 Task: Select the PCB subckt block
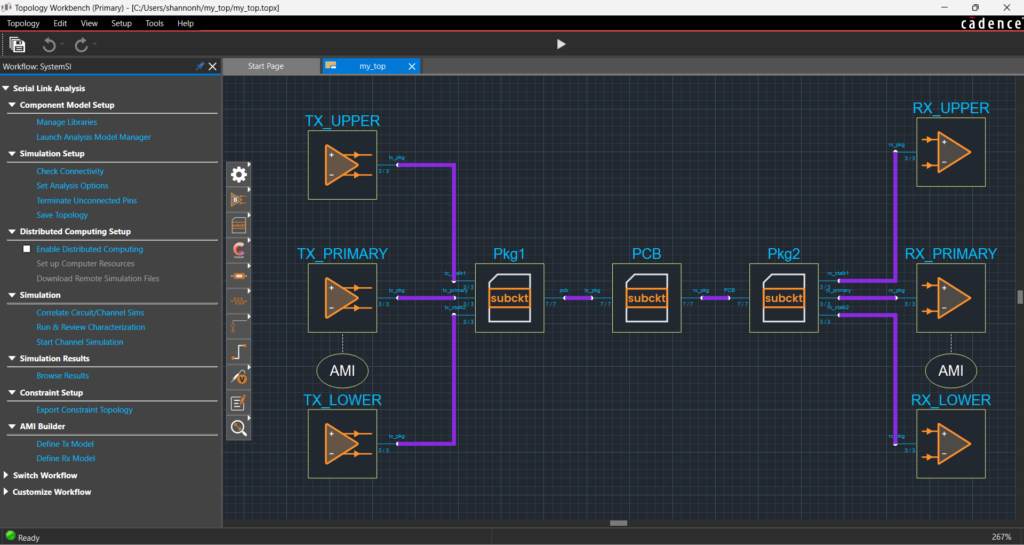tap(647, 298)
